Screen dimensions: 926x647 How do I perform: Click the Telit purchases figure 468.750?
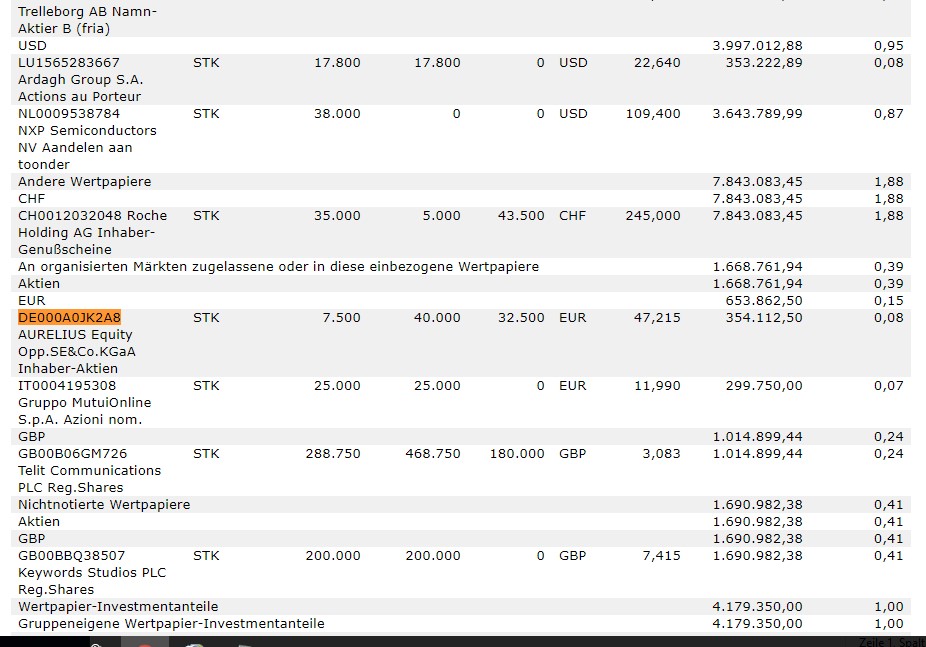433,454
